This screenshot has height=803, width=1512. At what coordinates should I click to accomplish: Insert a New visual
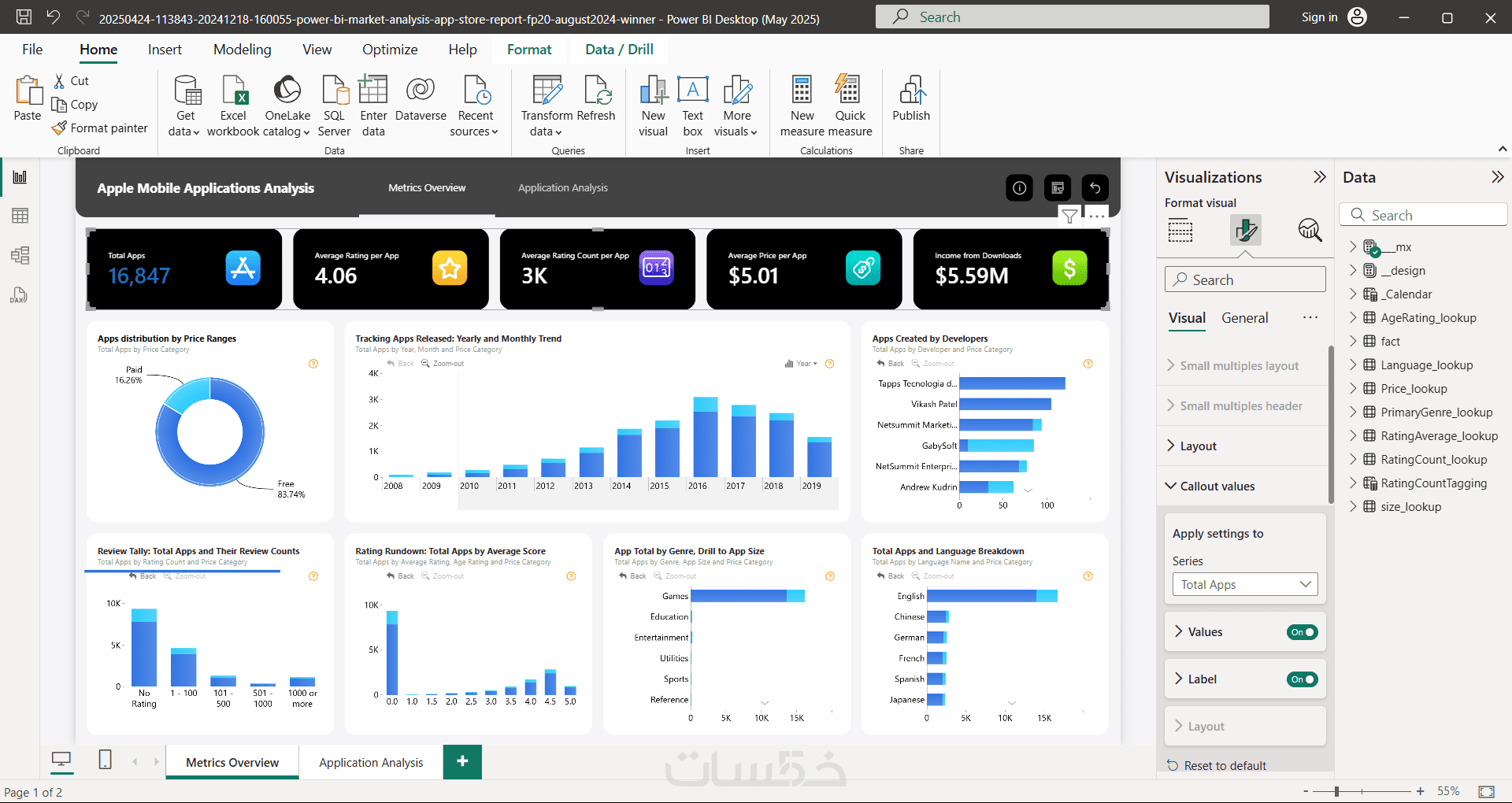click(x=653, y=105)
